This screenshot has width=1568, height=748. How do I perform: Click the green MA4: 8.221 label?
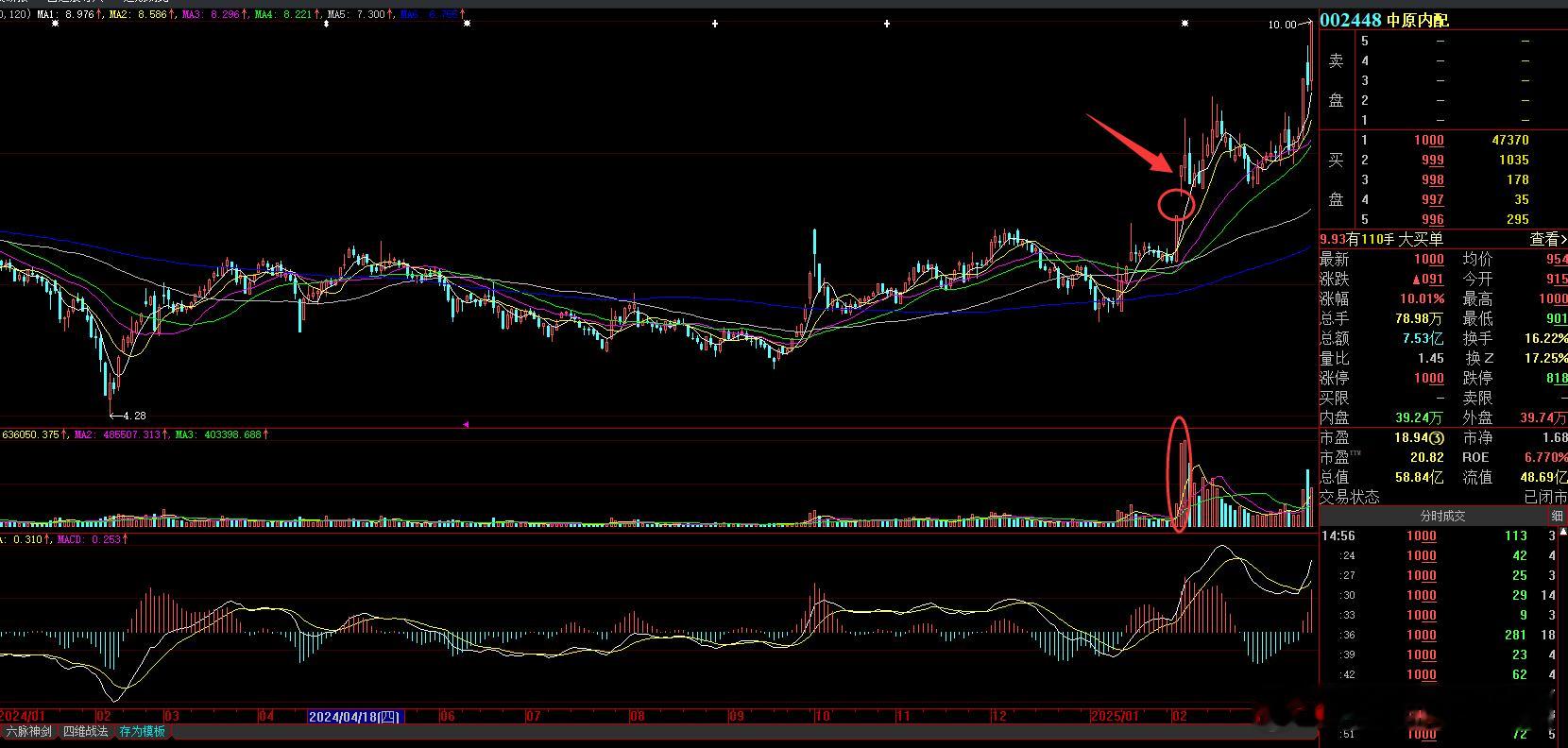click(x=285, y=14)
